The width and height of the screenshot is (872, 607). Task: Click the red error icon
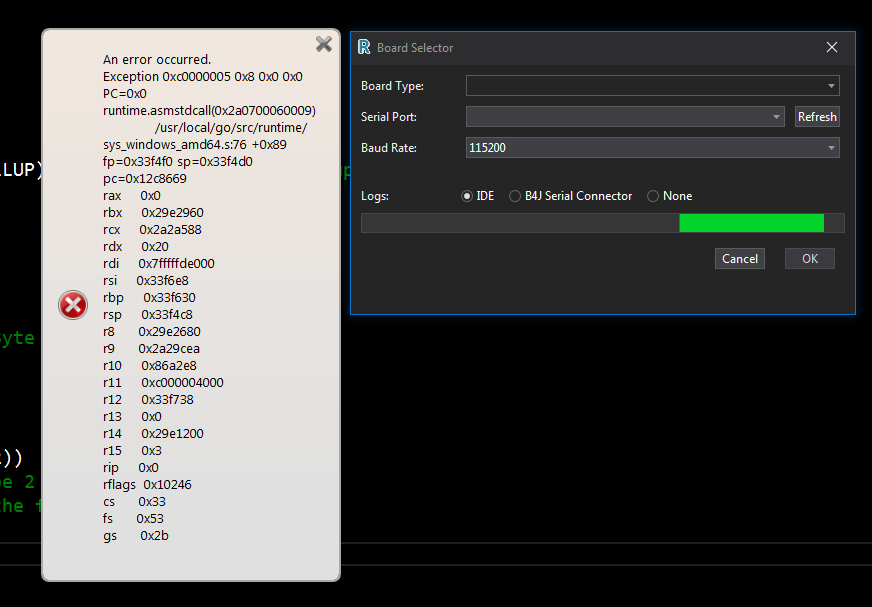73,305
